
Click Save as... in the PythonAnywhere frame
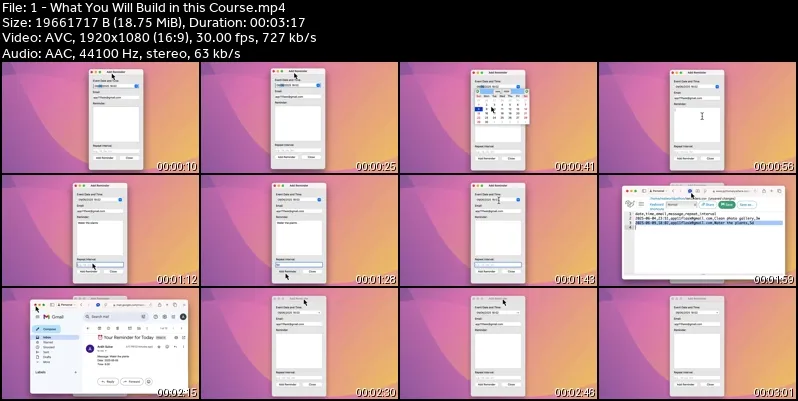click(747, 205)
